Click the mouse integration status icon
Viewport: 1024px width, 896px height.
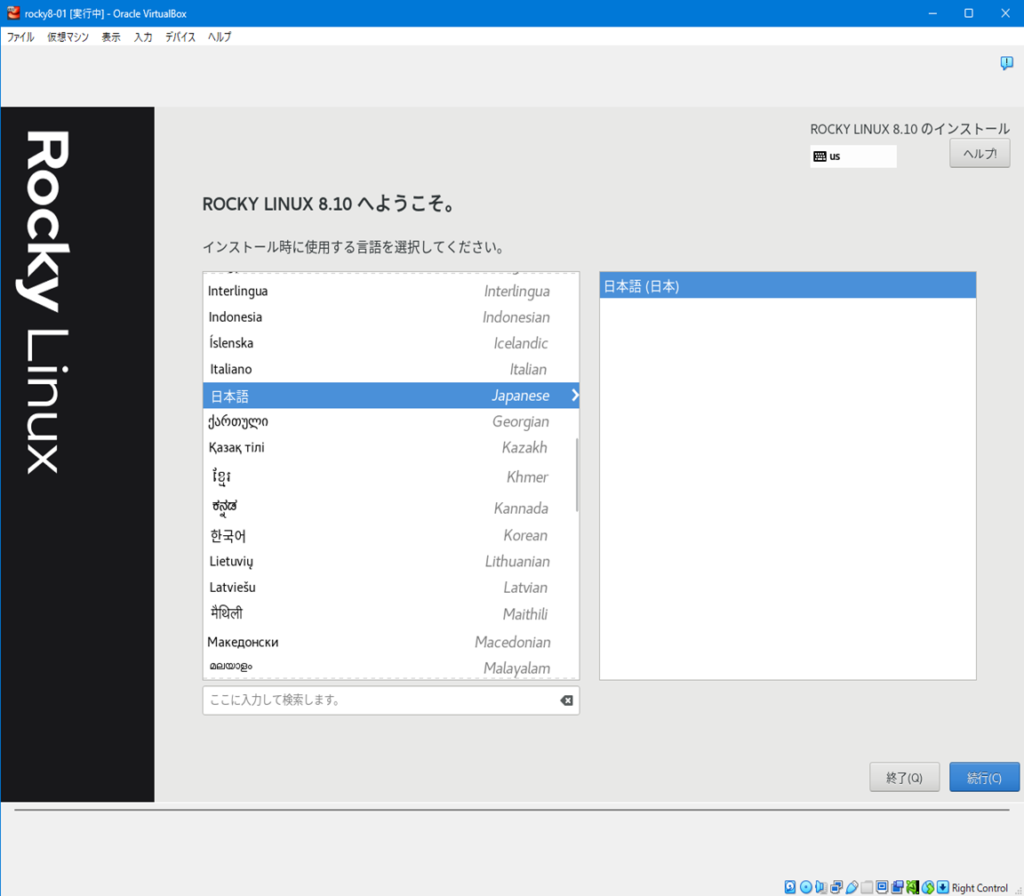point(928,887)
